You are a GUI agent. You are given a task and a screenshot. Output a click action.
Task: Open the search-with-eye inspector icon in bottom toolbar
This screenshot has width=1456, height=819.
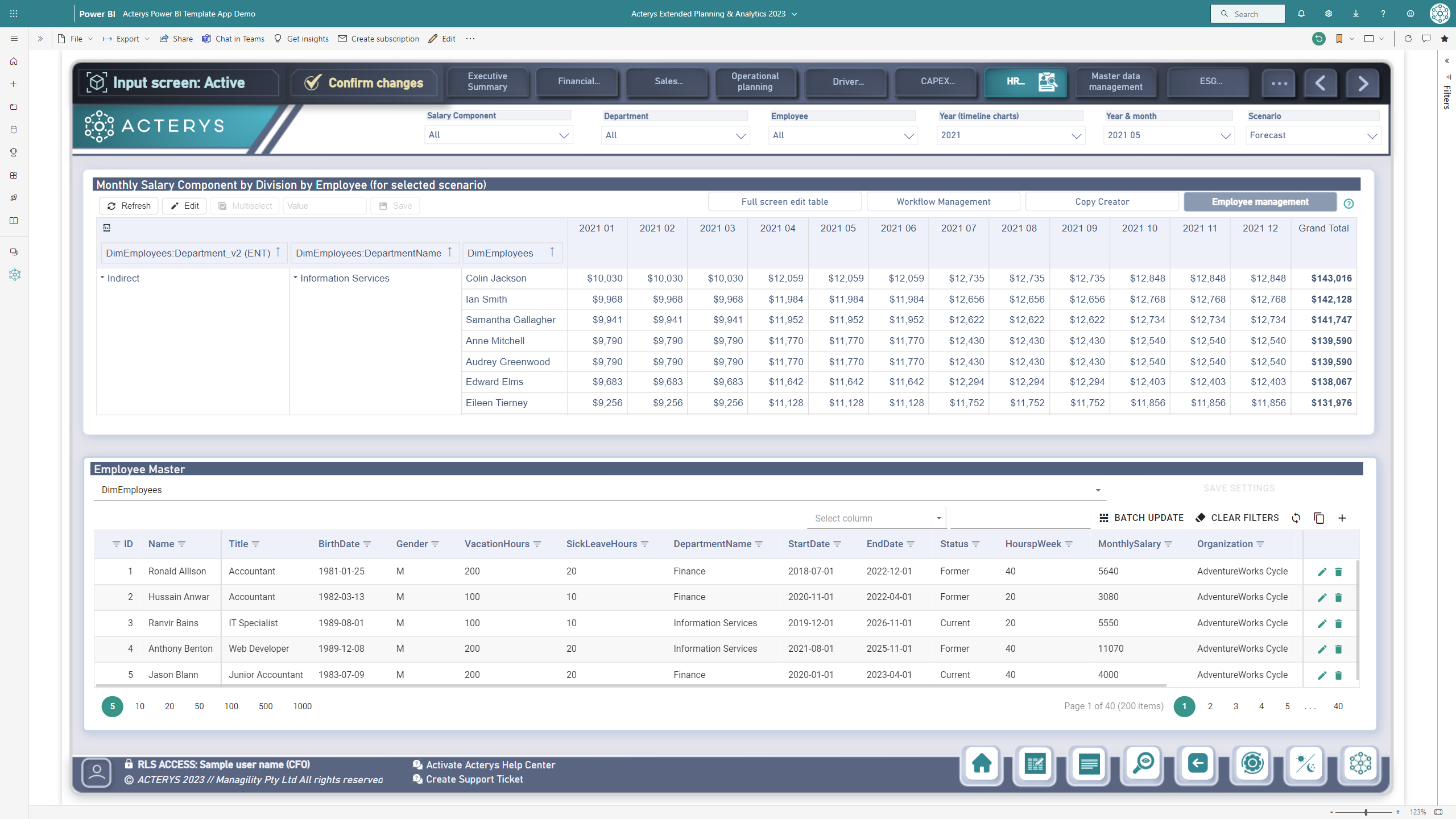pos(1143,765)
